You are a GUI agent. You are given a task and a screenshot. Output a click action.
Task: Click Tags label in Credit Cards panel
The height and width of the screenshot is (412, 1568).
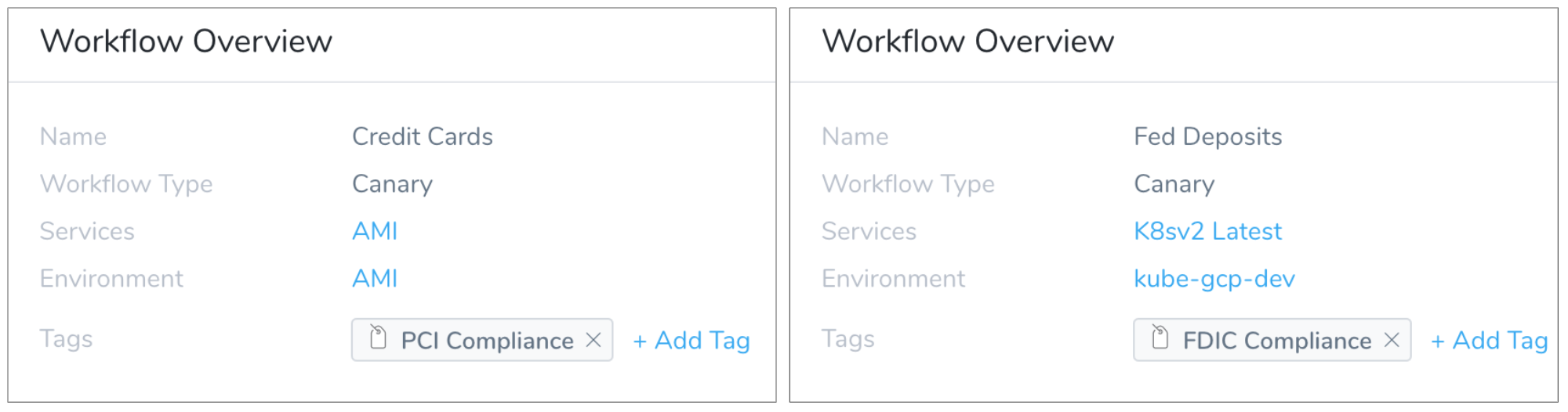[67, 339]
